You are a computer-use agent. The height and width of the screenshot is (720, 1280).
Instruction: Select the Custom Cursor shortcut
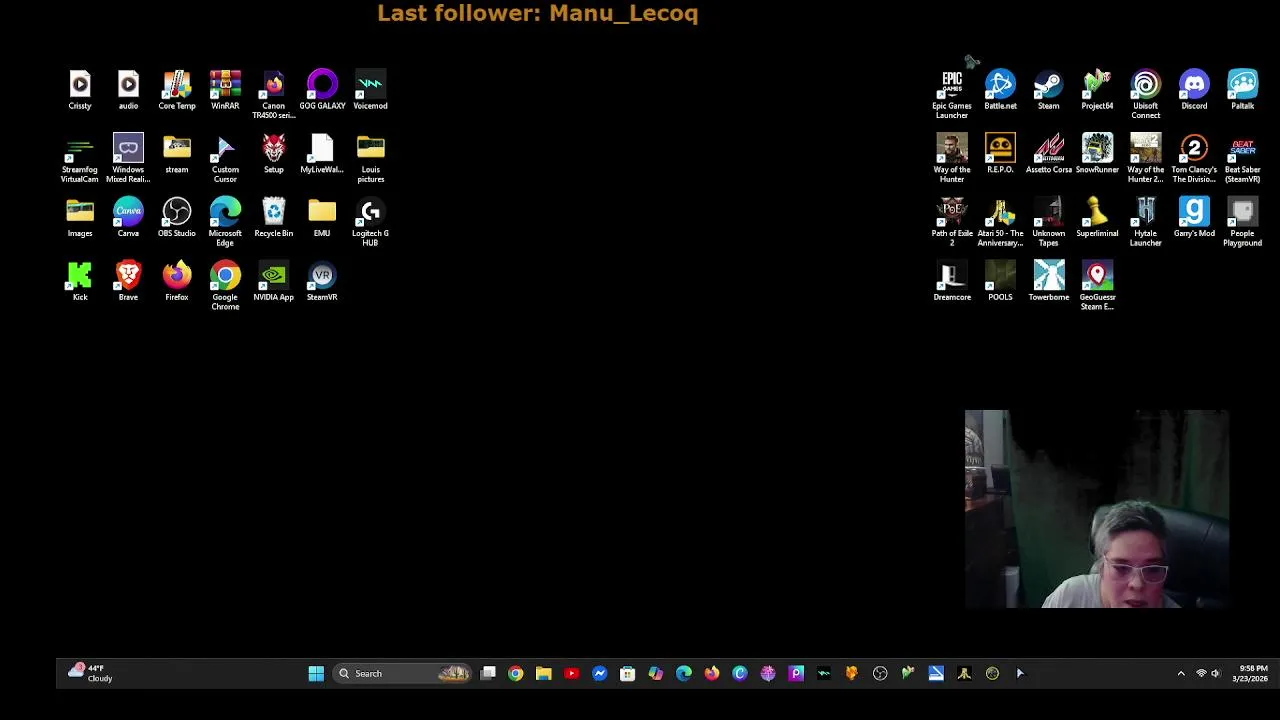(x=225, y=159)
